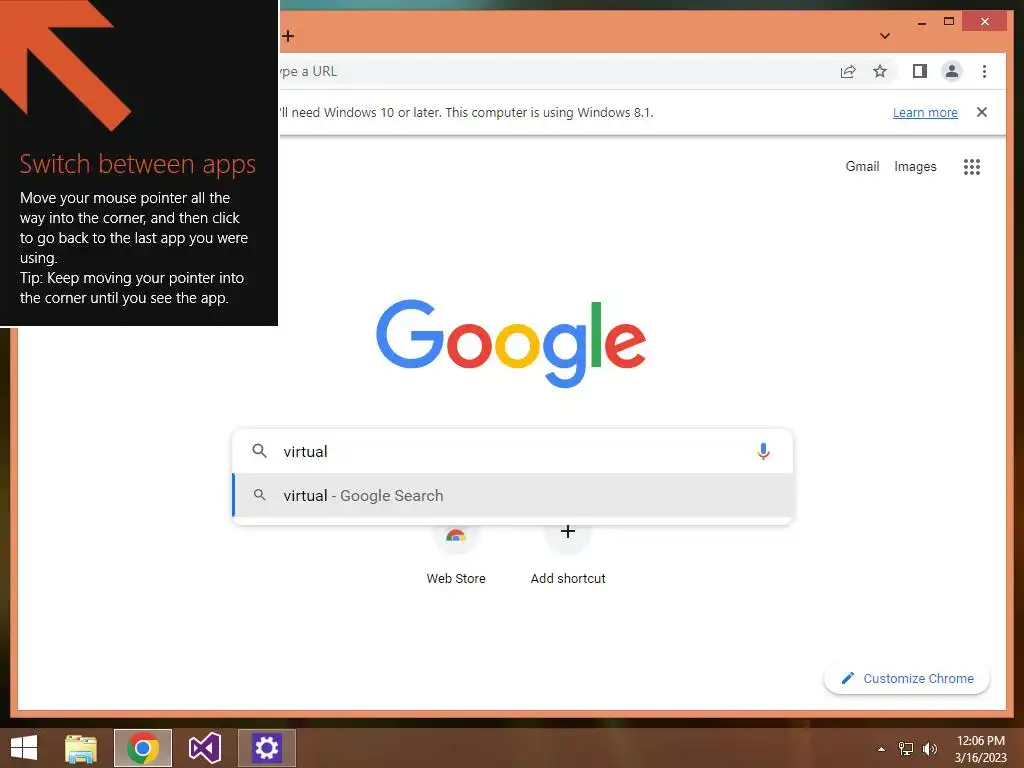The height and width of the screenshot is (768, 1024).
Task: Start voice search microphone
Action: (x=763, y=451)
